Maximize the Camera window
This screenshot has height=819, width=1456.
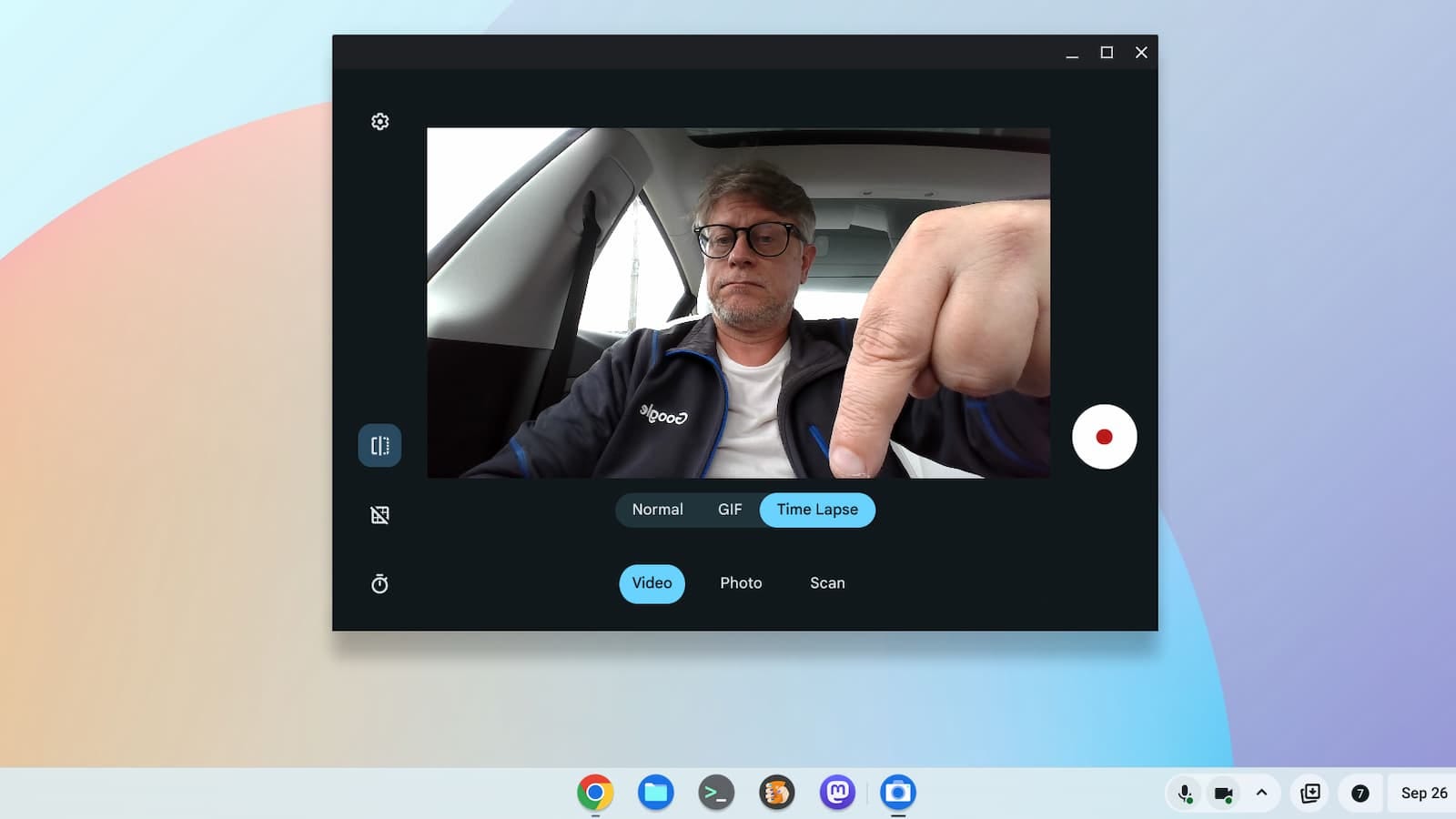pyautogui.click(x=1107, y=53)
